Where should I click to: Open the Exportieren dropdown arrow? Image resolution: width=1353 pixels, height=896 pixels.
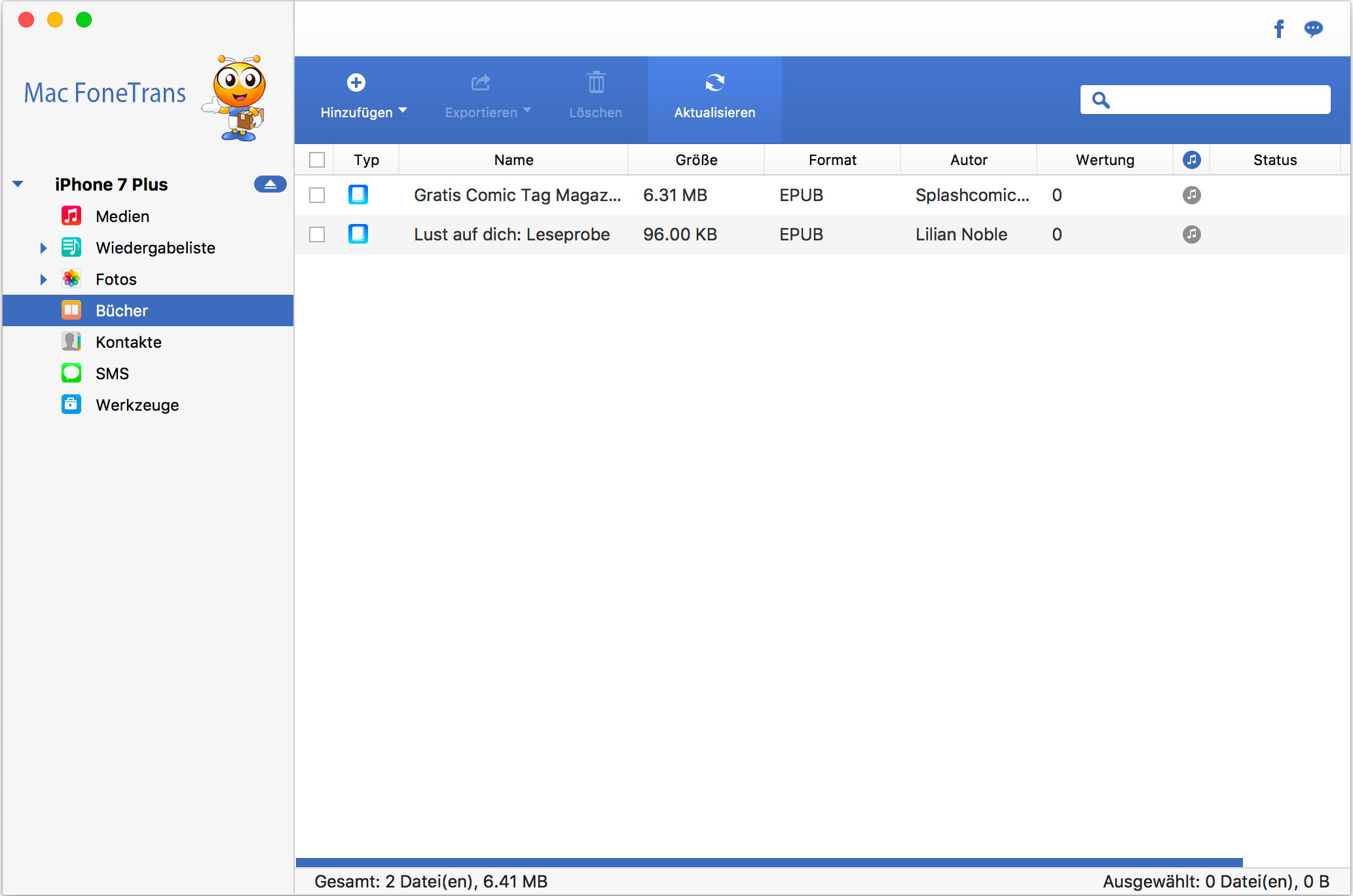tap(527, 110)
